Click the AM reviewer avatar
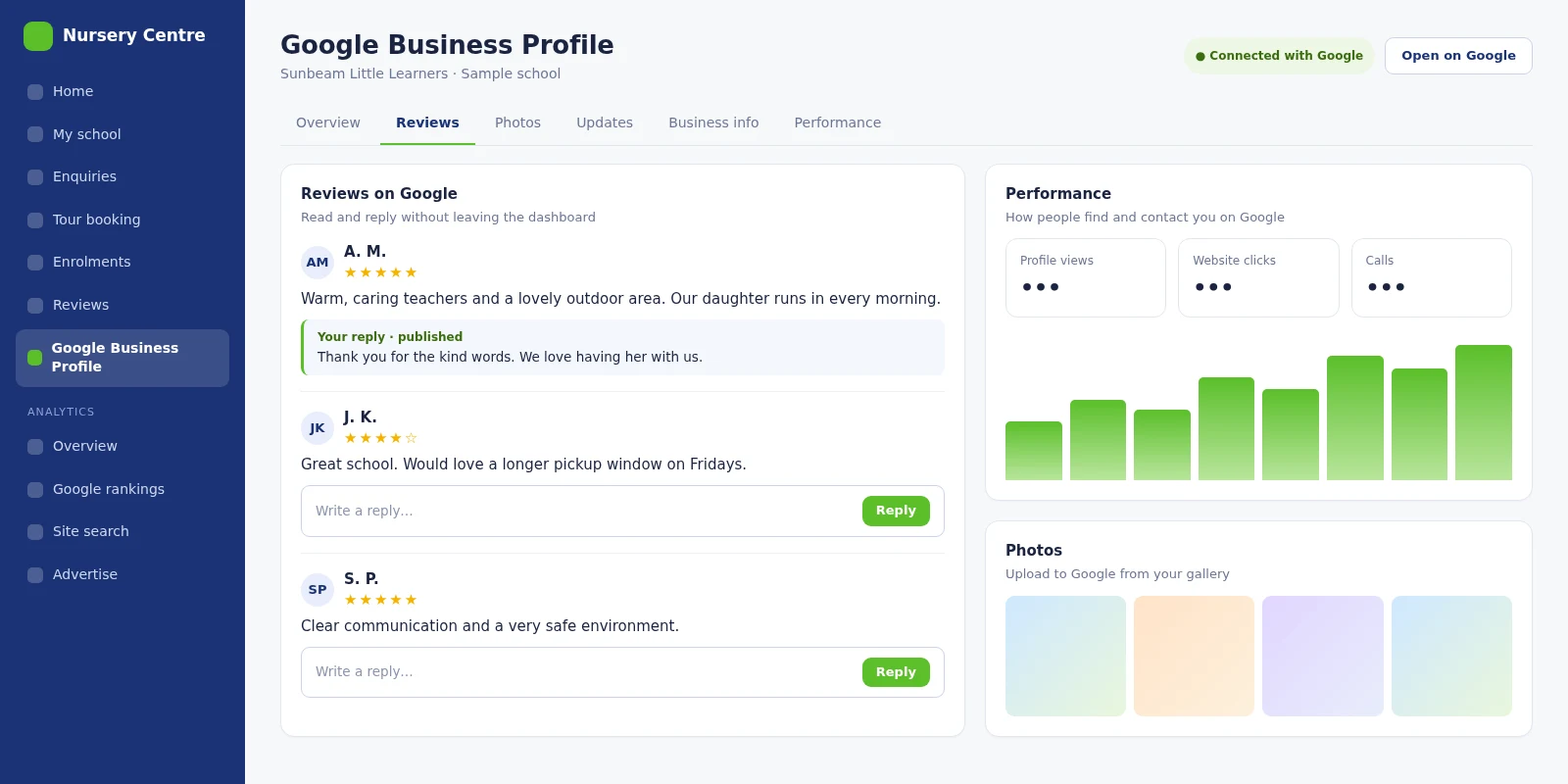Viewport: 1568px width, 784px height. [318, 263]
